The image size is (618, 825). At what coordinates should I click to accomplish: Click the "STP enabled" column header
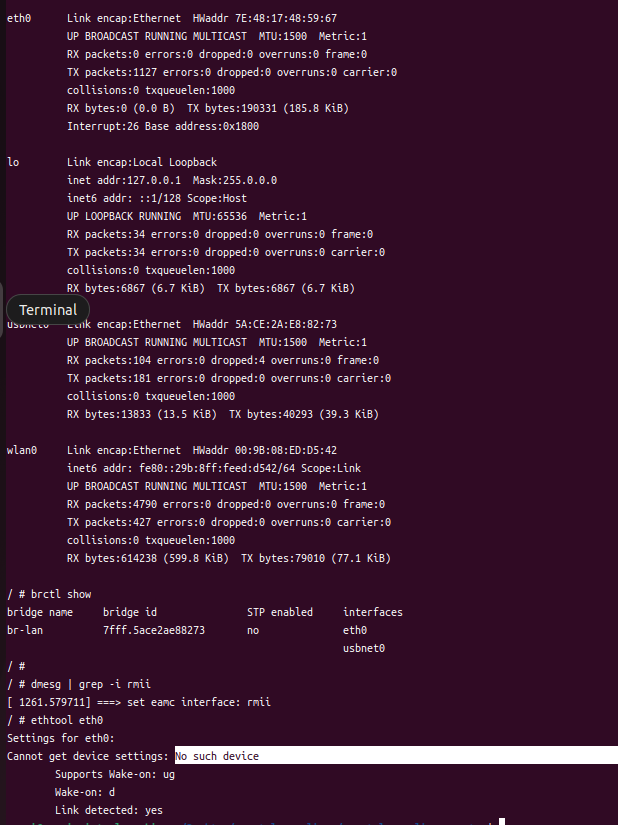click(280, 612)
